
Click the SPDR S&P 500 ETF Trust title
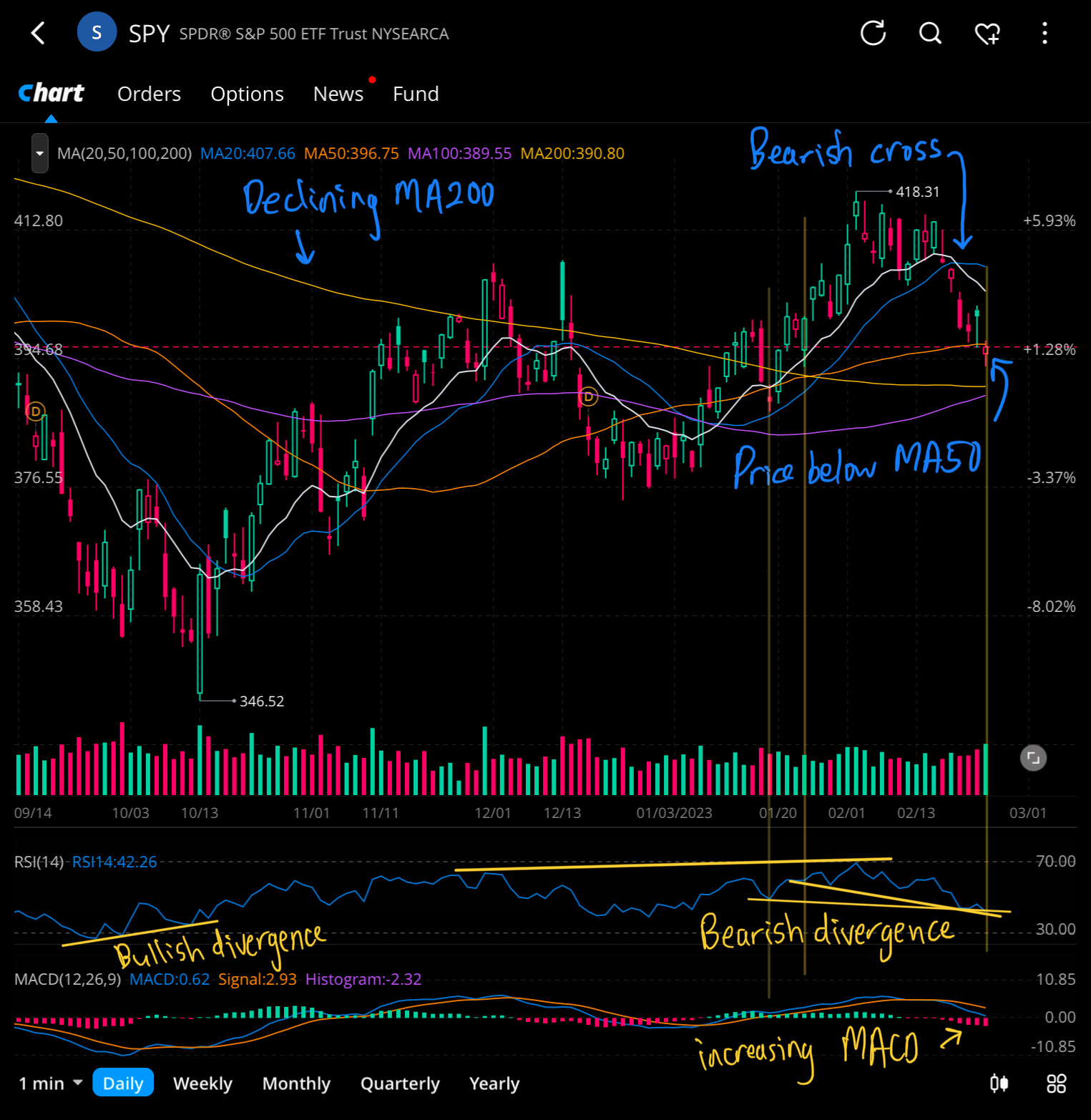coord(314,34)
